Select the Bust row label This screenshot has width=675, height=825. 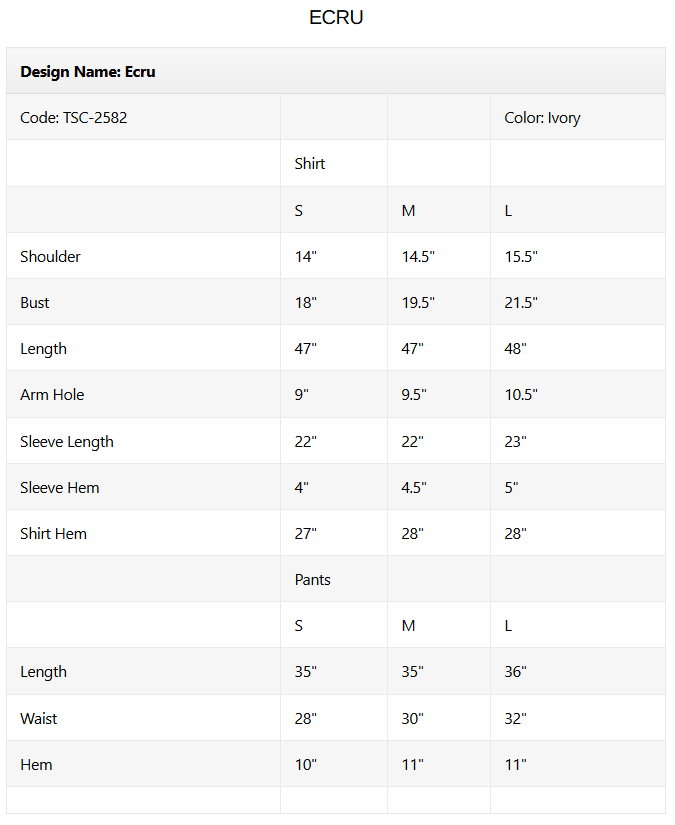click(x=35, y=303)
